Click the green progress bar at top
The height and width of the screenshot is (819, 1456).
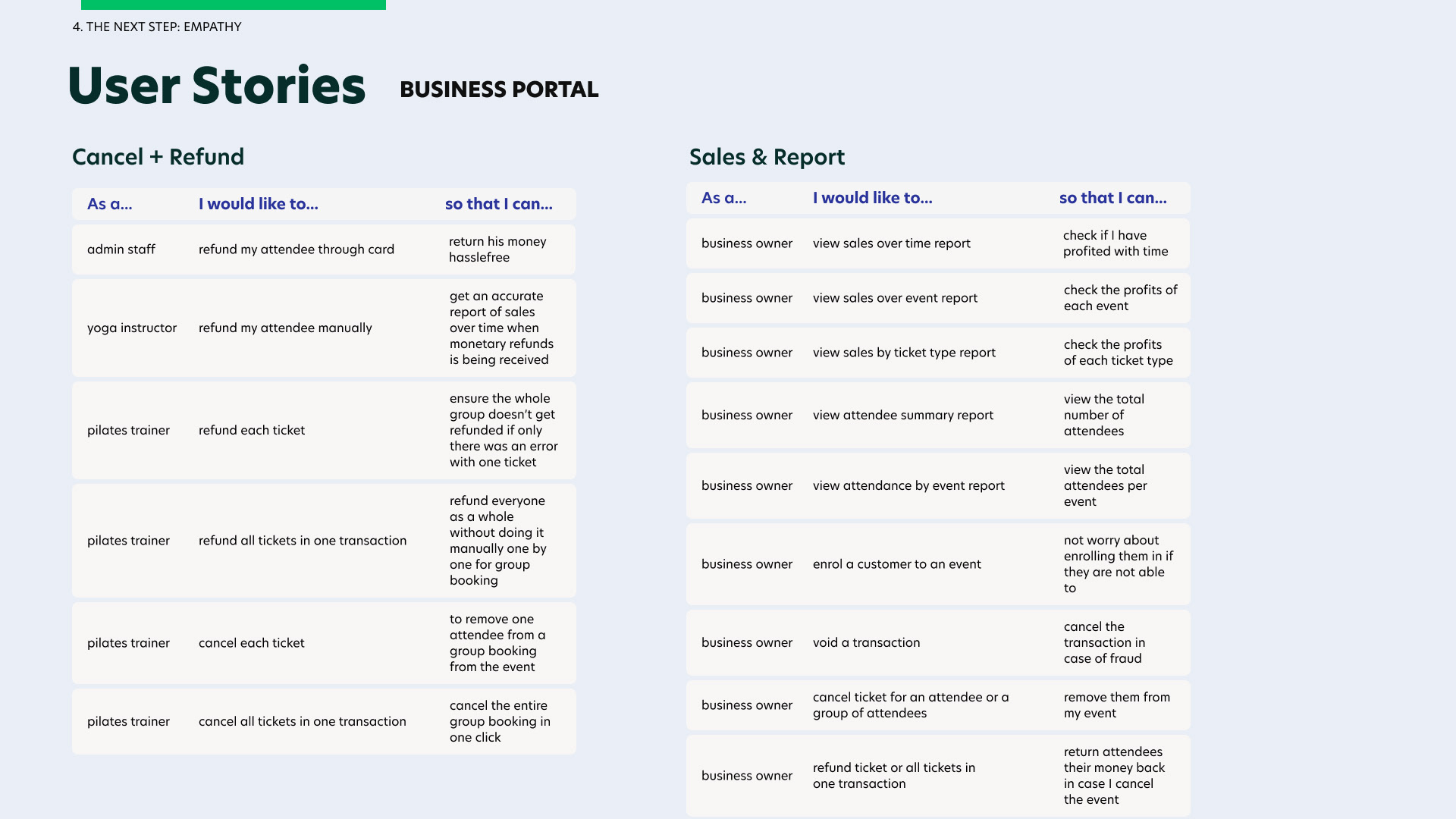click(234, 5)
